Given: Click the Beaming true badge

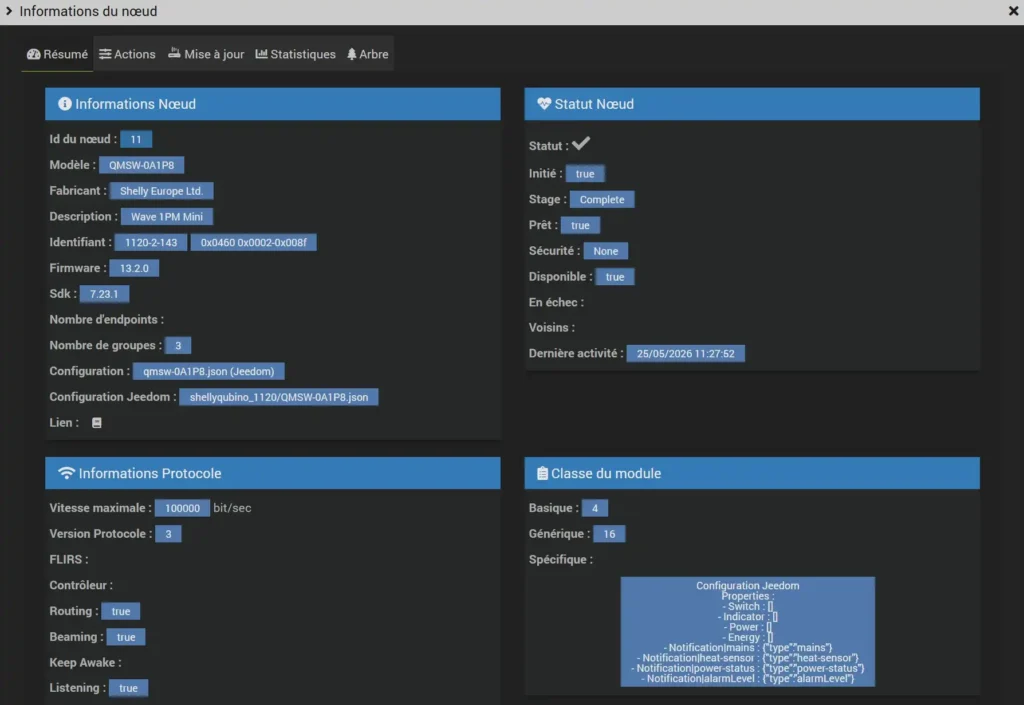Looking at the screenshot, I should [126, 637].
